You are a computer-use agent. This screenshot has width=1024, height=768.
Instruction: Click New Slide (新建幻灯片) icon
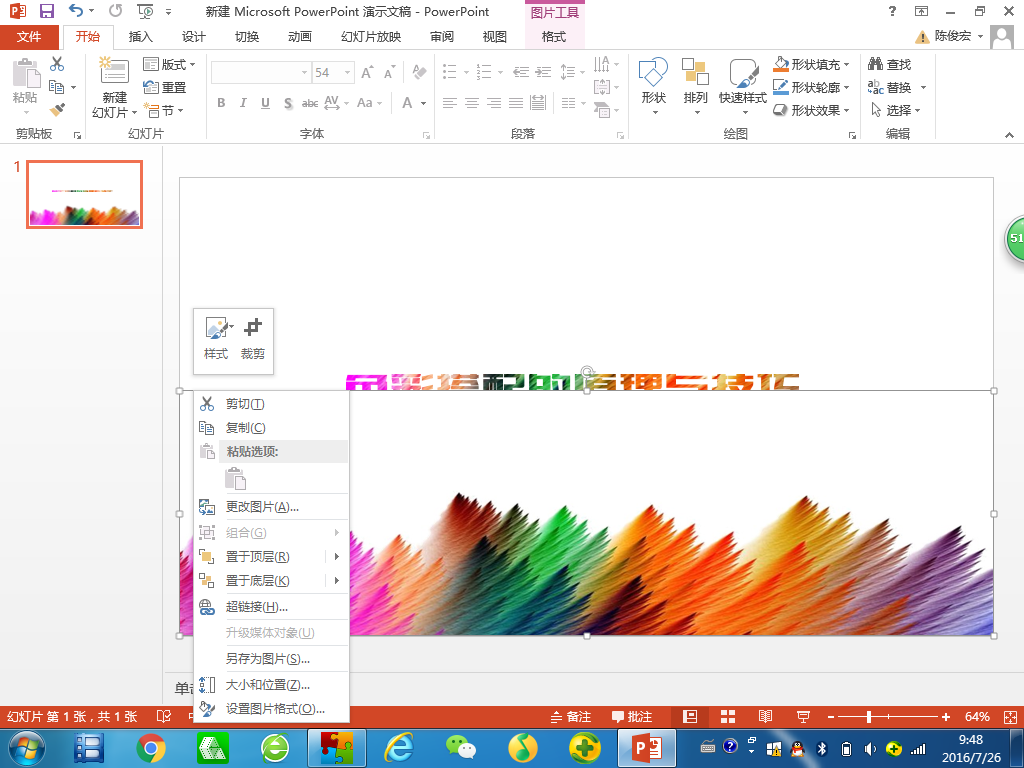pos(114,71)
